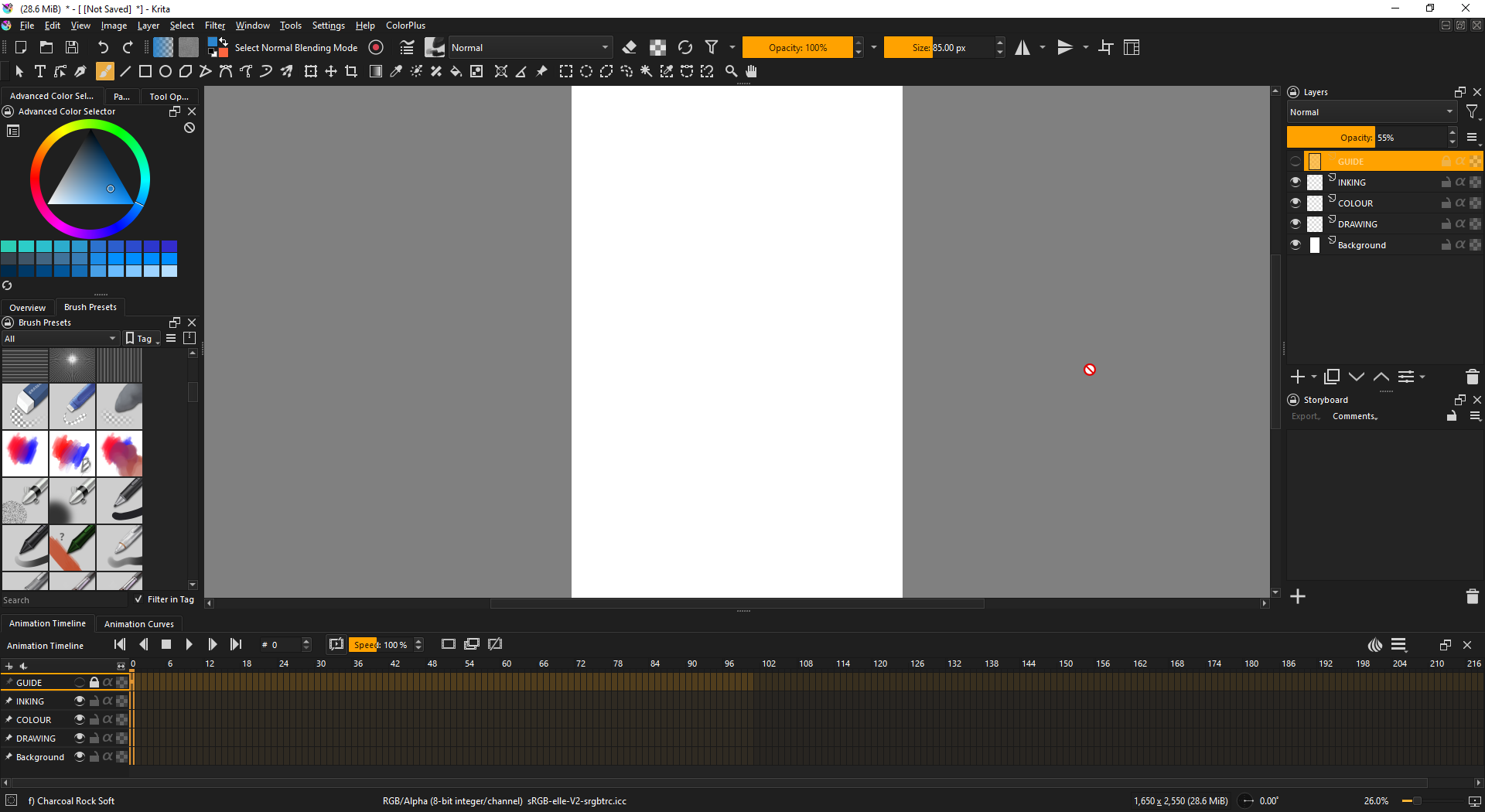Select the Ellipse shape tool
The width and height of the screenshot is (1485, 812).
(165, 71)
